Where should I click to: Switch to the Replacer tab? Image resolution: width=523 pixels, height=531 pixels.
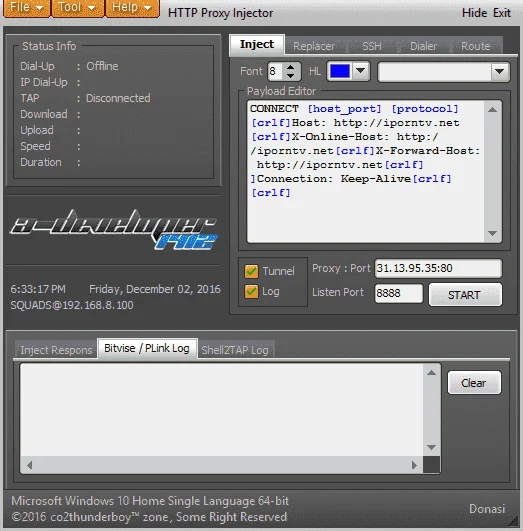coord(314,46)
